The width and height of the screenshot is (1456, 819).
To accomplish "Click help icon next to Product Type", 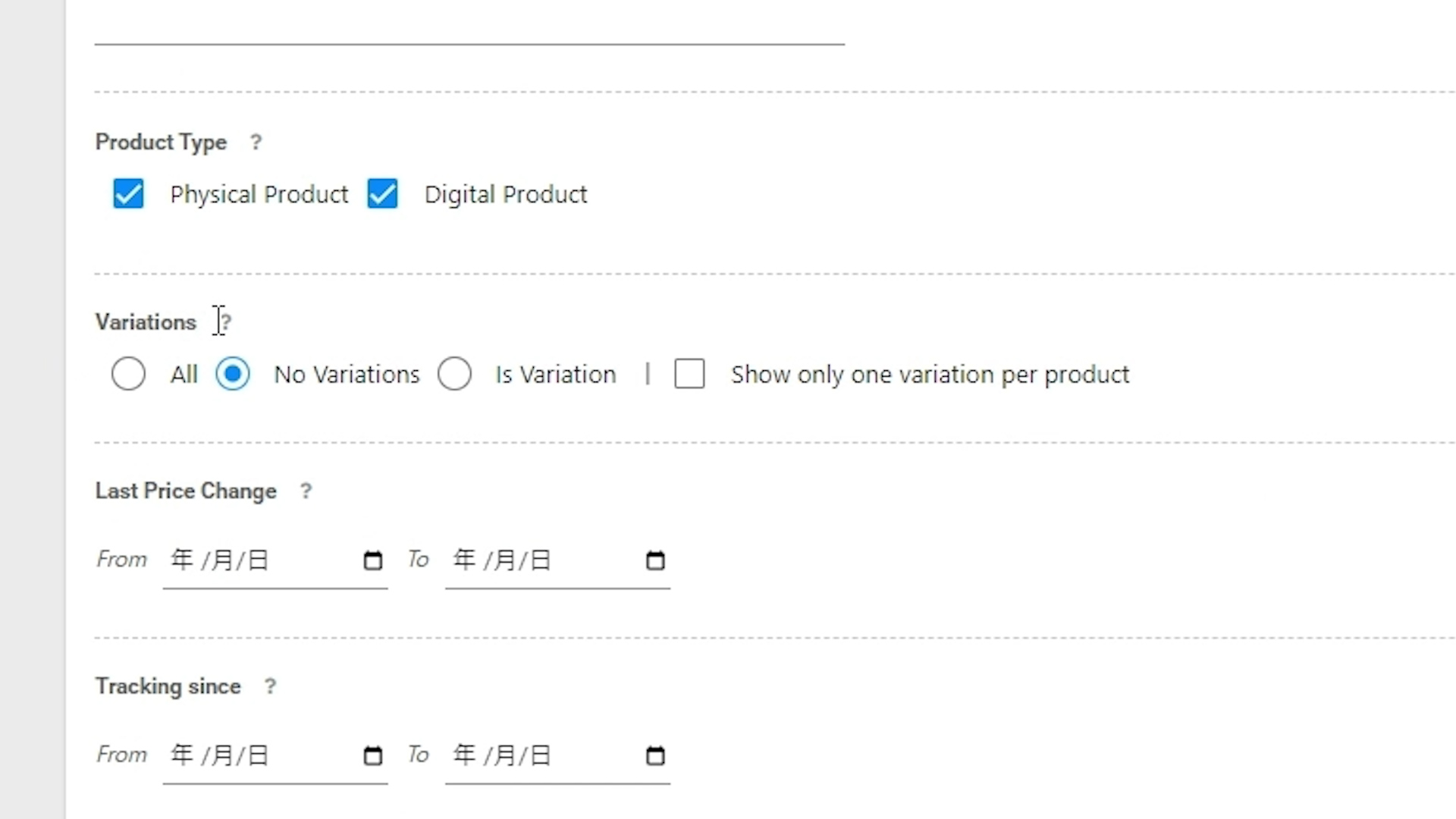I will click(x=256, y=143).
